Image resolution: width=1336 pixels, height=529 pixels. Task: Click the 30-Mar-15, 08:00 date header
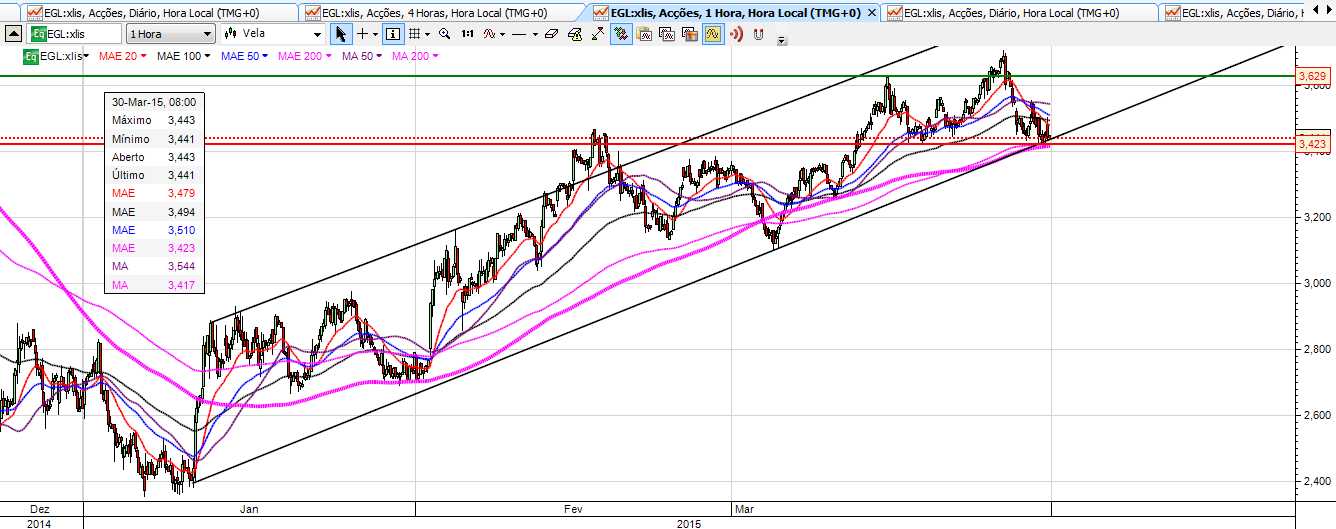(154, 102)
